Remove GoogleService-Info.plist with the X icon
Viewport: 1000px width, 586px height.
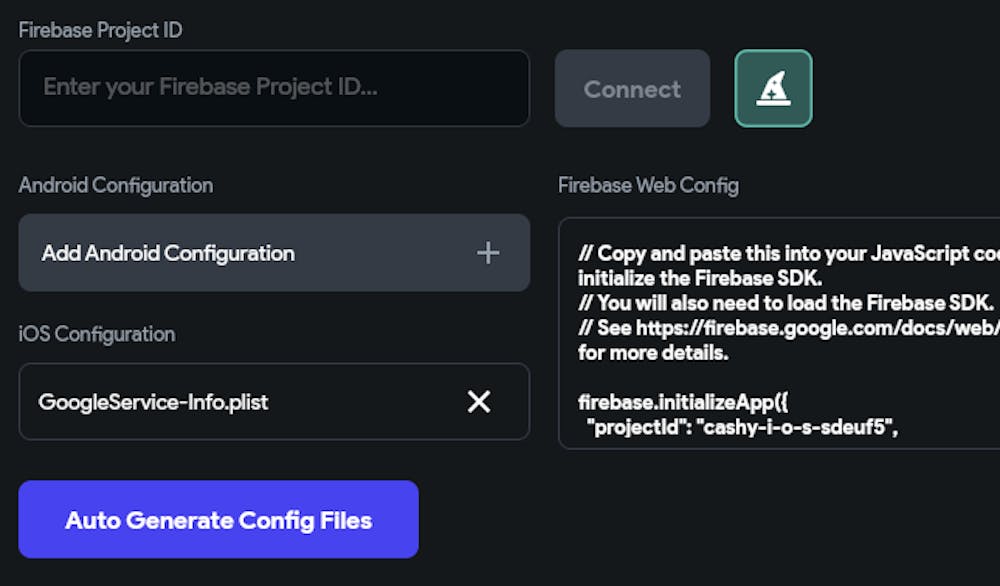click(479, 402)
